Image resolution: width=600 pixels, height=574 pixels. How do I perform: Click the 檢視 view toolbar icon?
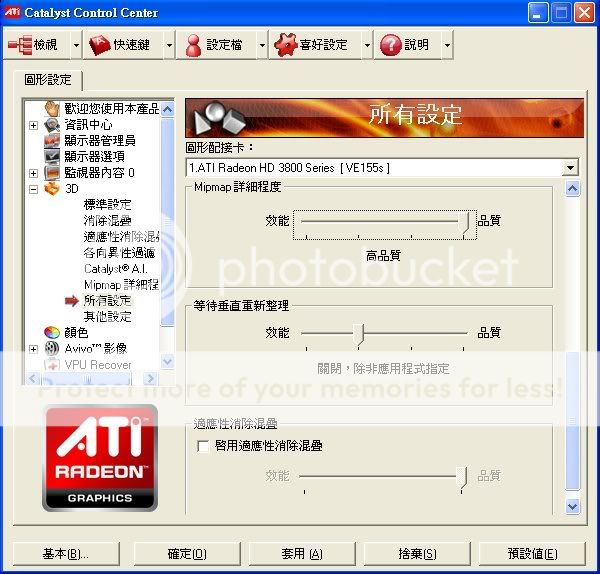tap(20, 45)
